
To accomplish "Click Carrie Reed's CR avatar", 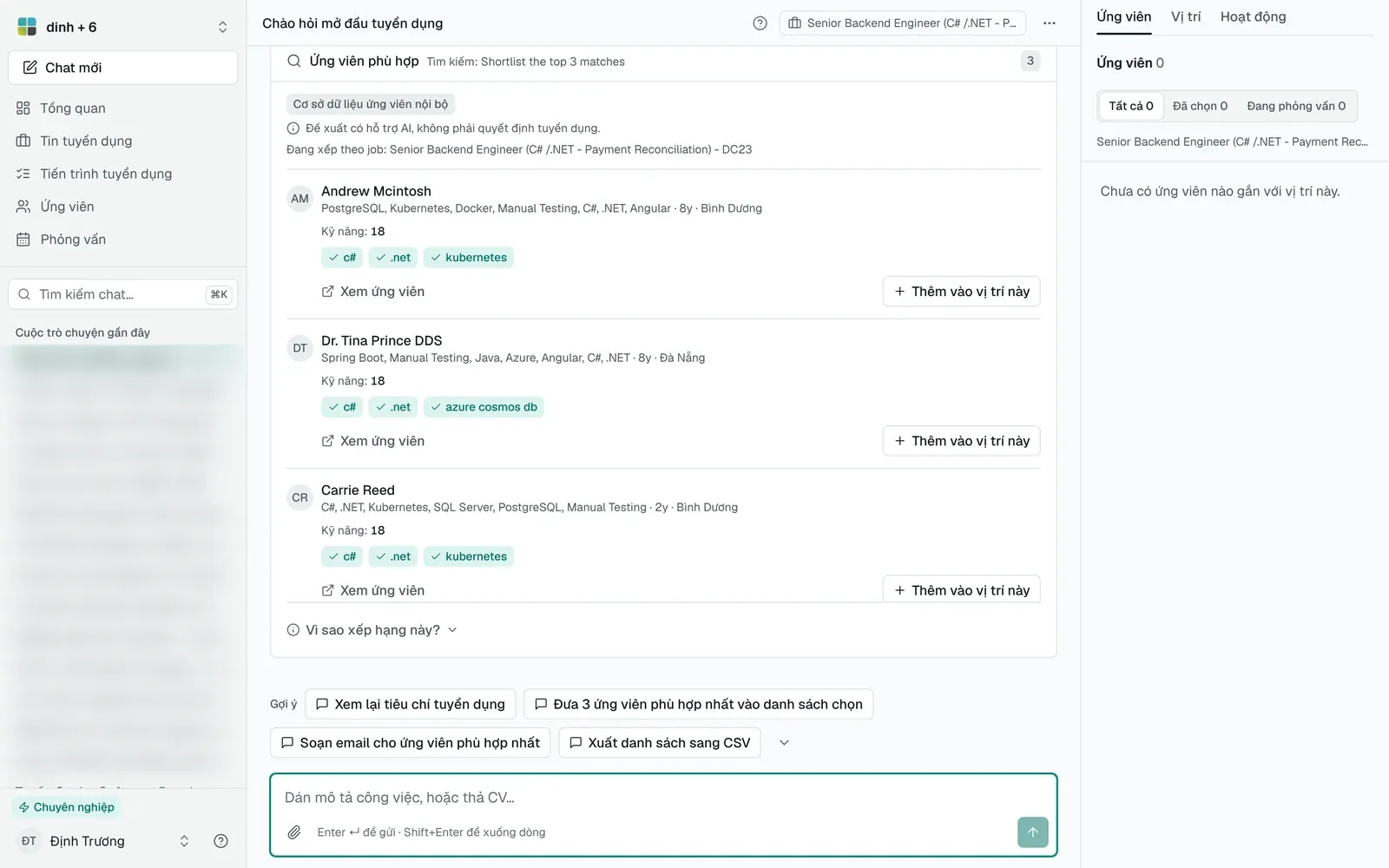I will point(300,497).
